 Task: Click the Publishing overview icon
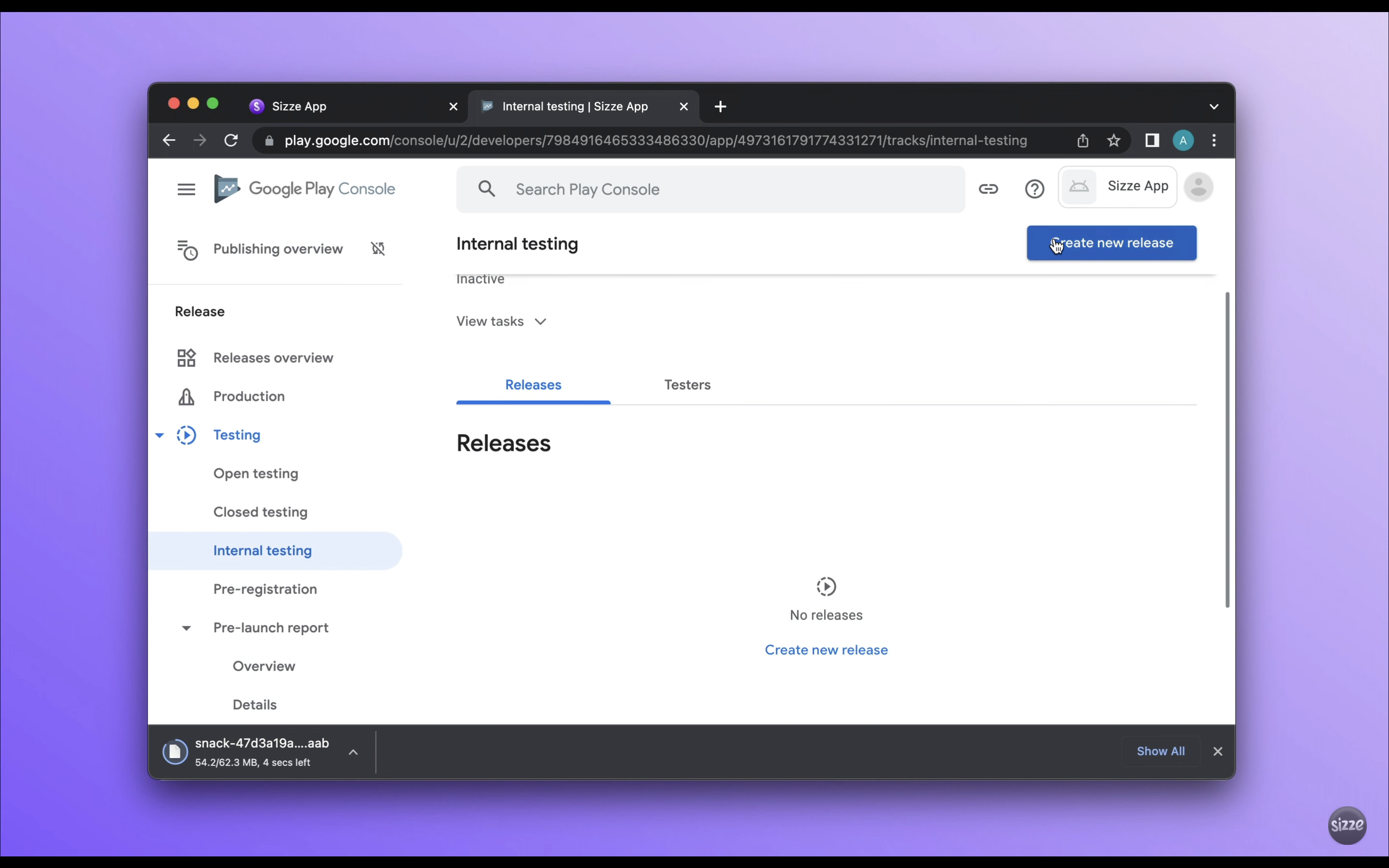point(187,250)
